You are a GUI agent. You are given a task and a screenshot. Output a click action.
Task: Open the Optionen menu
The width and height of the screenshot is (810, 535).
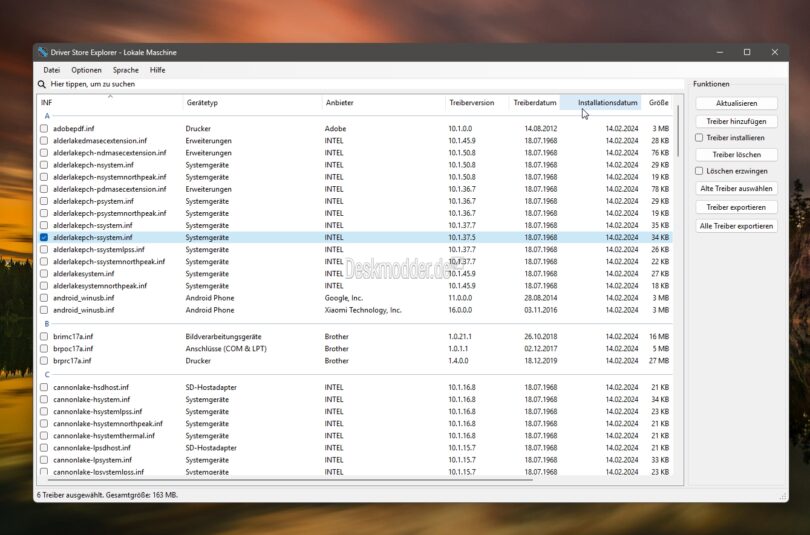tap(86, 70)
